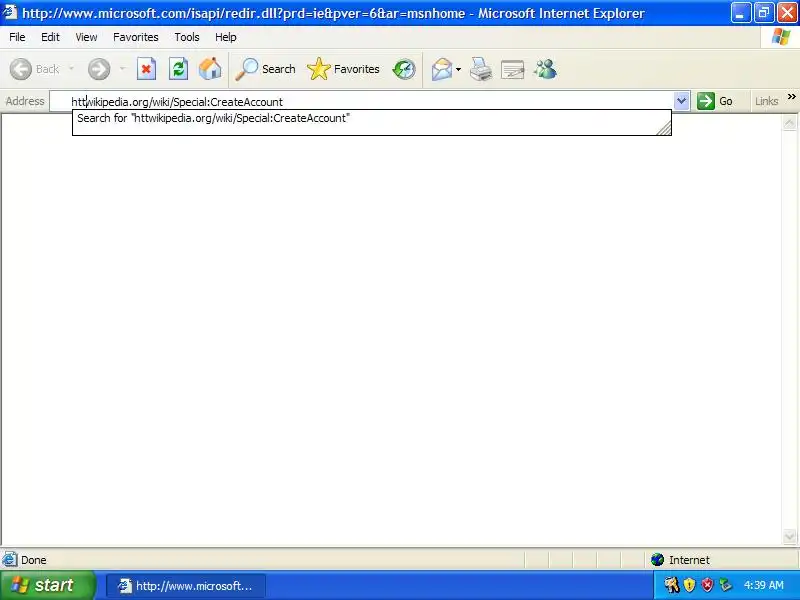Open the Favorites pane from the toolbar
The image size is (800, 600).
point(343,69)
